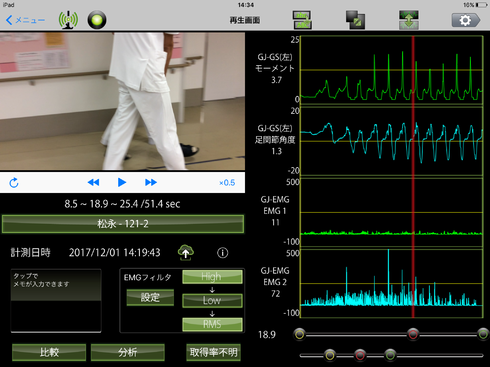Open the gear settings button
This screenshot has height=367, width=490.
pos(466,20)
